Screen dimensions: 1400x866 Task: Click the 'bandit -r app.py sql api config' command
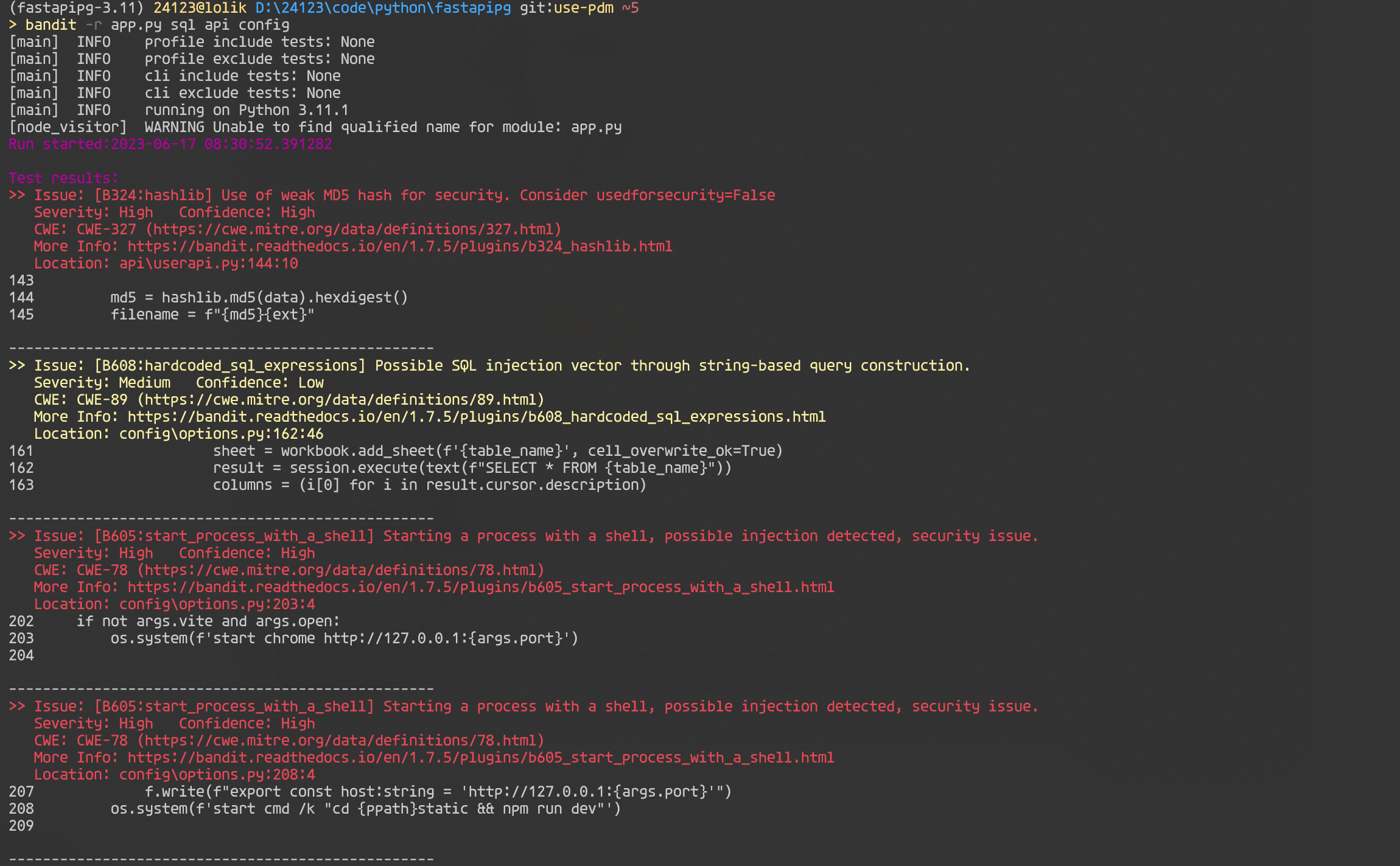pyautogui.click(x=158, y=25)
